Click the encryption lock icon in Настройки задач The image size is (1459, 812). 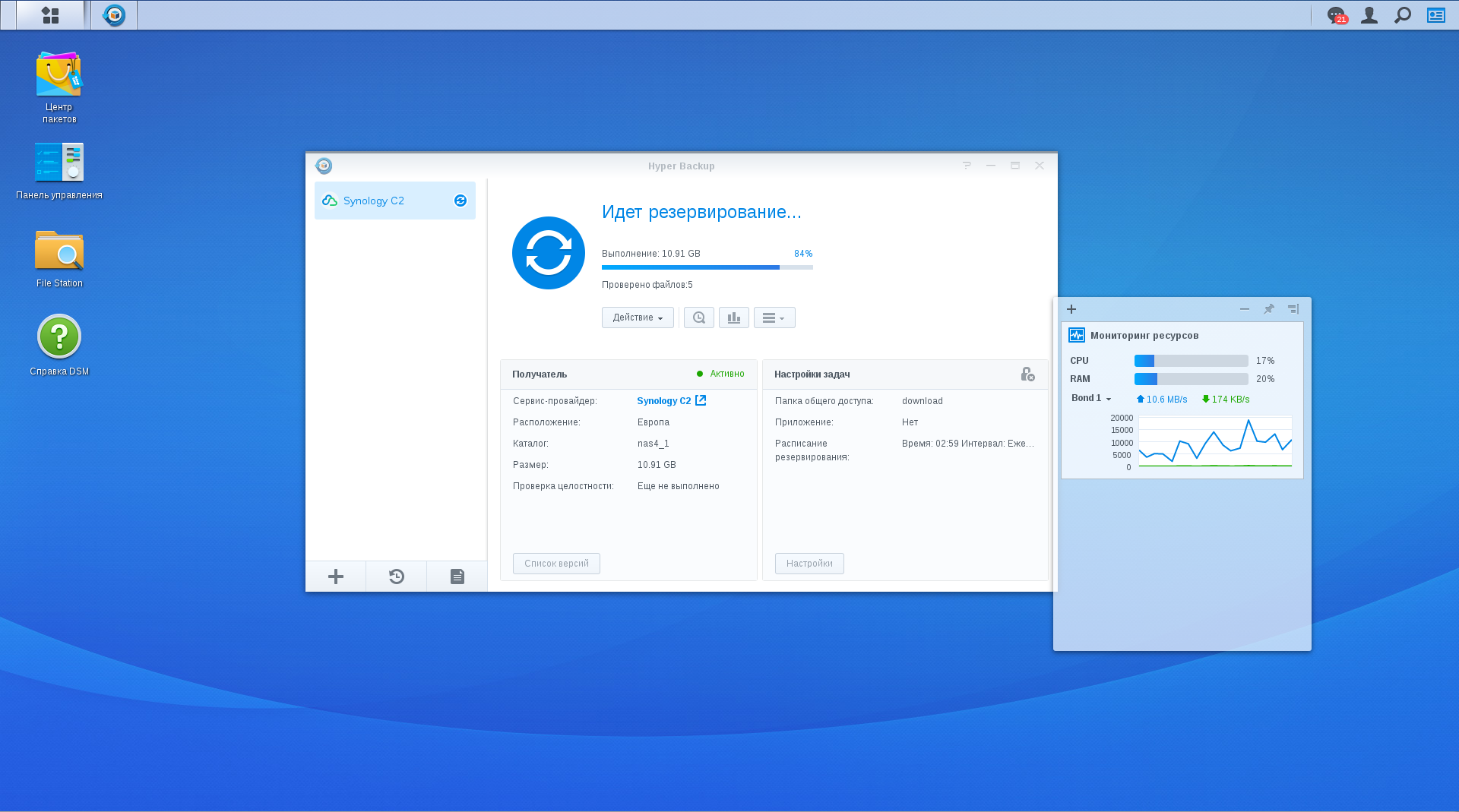(x=1027, y=374)
